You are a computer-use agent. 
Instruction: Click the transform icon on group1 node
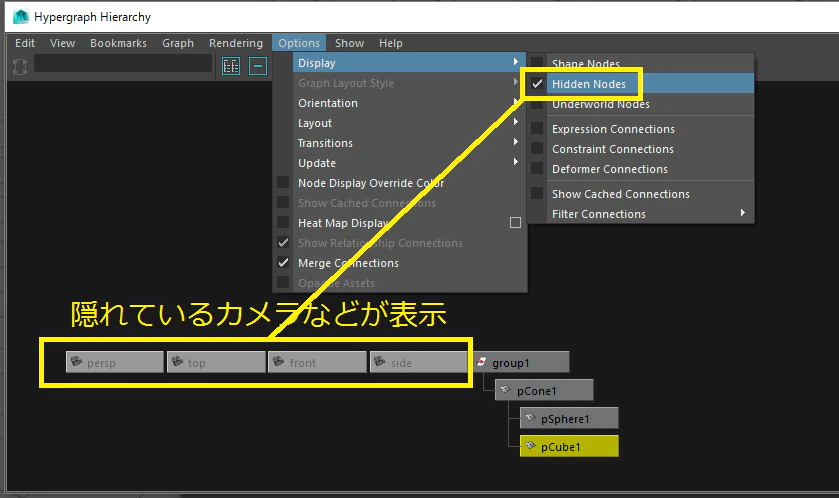pyautogui.click(x=482, y=362)
